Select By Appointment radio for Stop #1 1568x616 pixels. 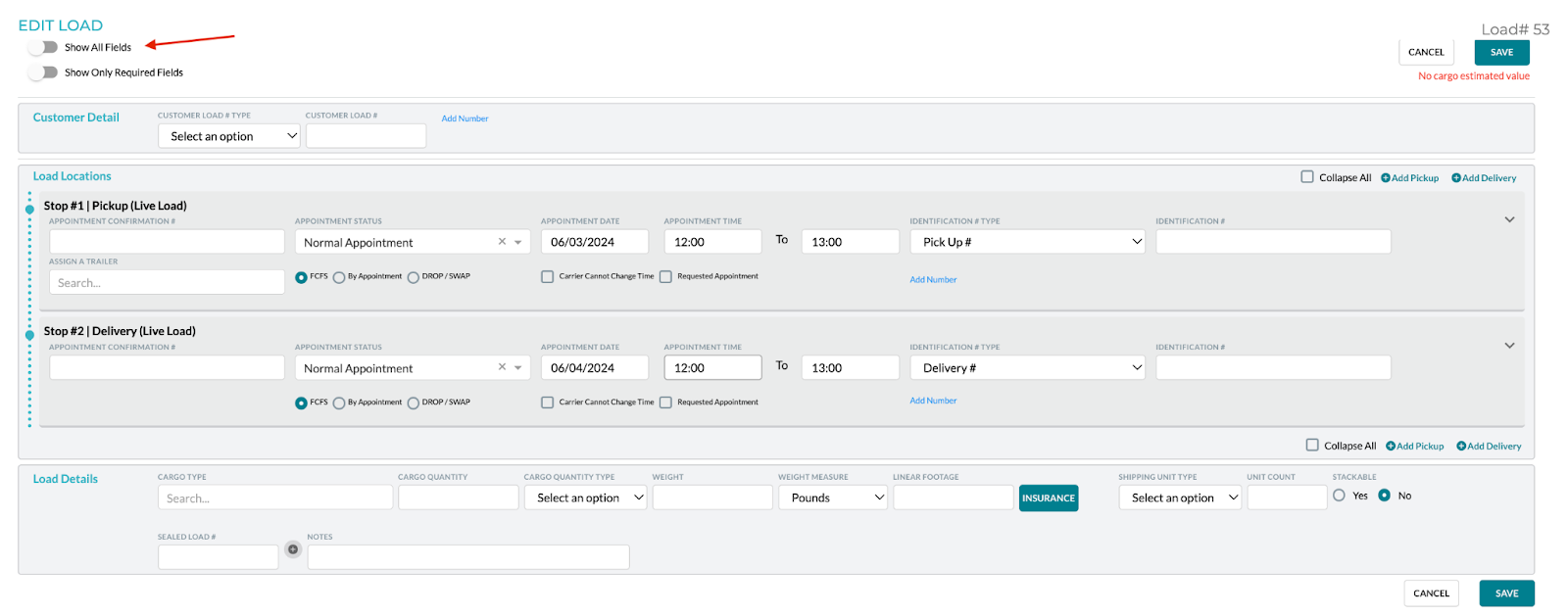pos(339,277)
